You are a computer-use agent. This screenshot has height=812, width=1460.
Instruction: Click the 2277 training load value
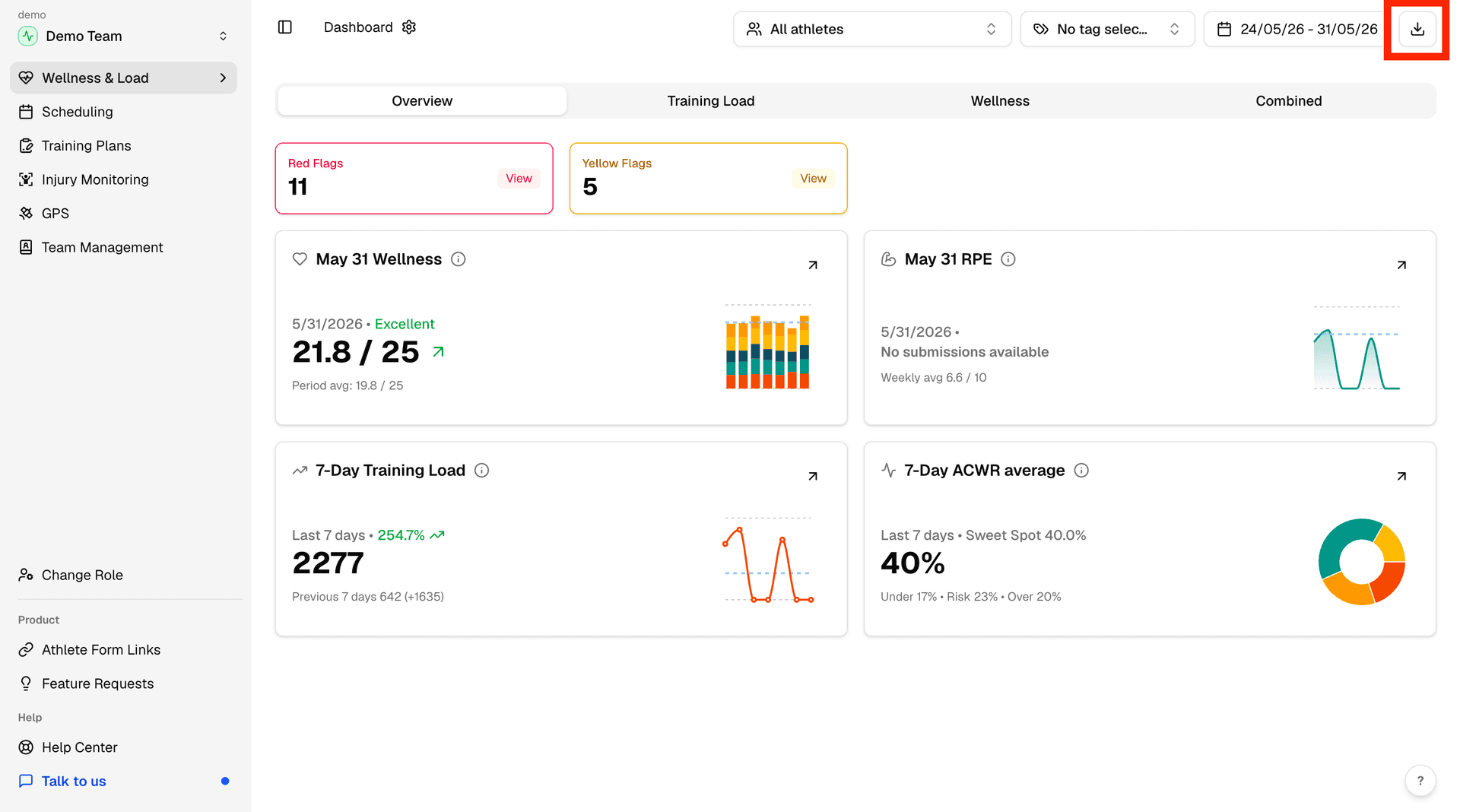(x=328, y=563)
